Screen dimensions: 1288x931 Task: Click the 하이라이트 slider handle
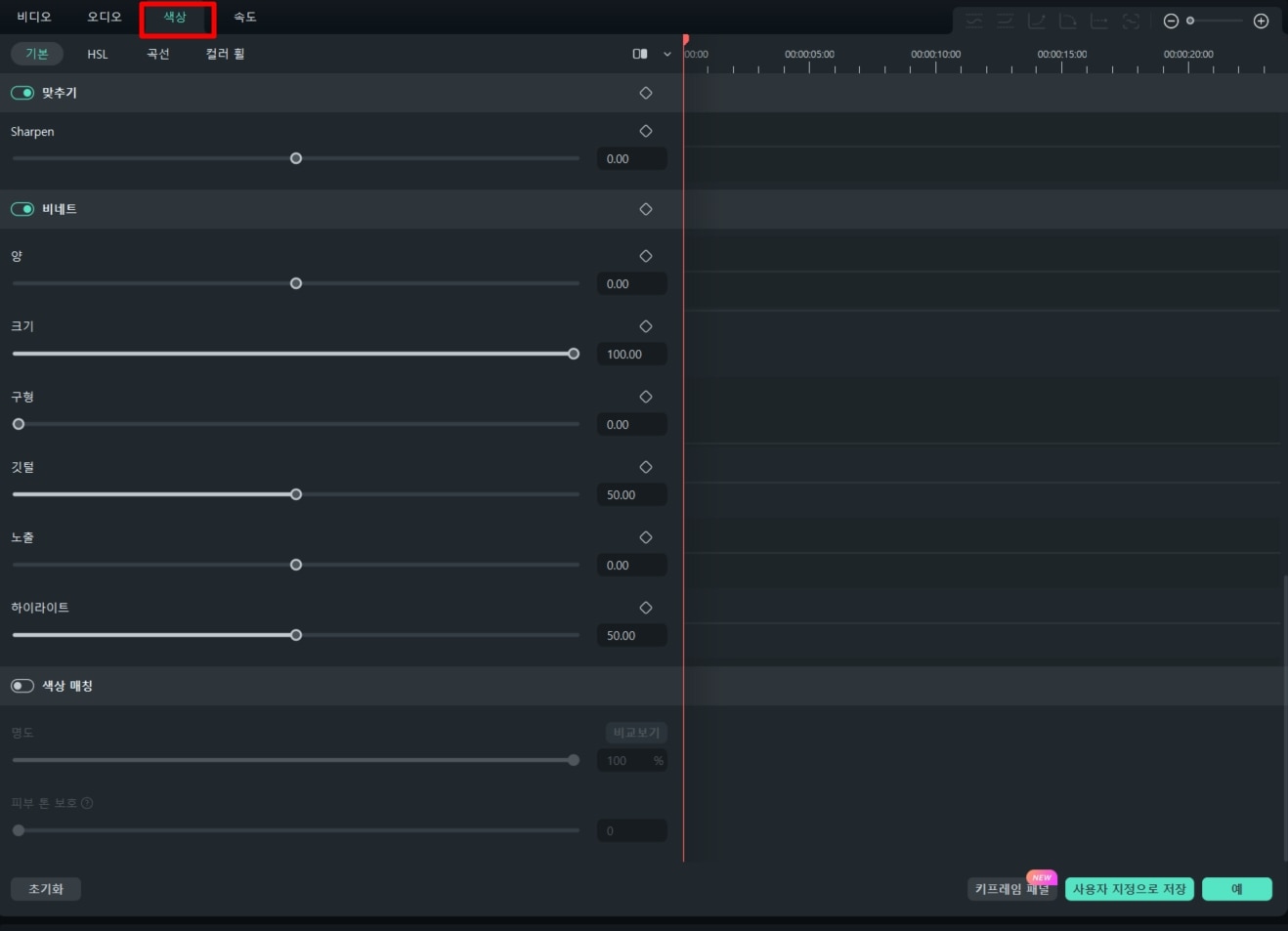(296, 635)
